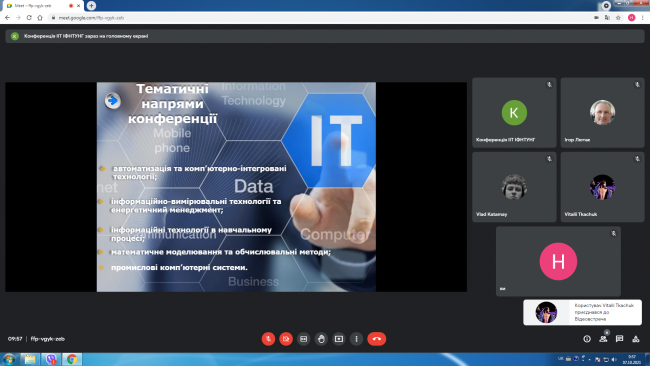Click the meet.google.com address bar
This screenshot has height=366, width=650.
319,18
